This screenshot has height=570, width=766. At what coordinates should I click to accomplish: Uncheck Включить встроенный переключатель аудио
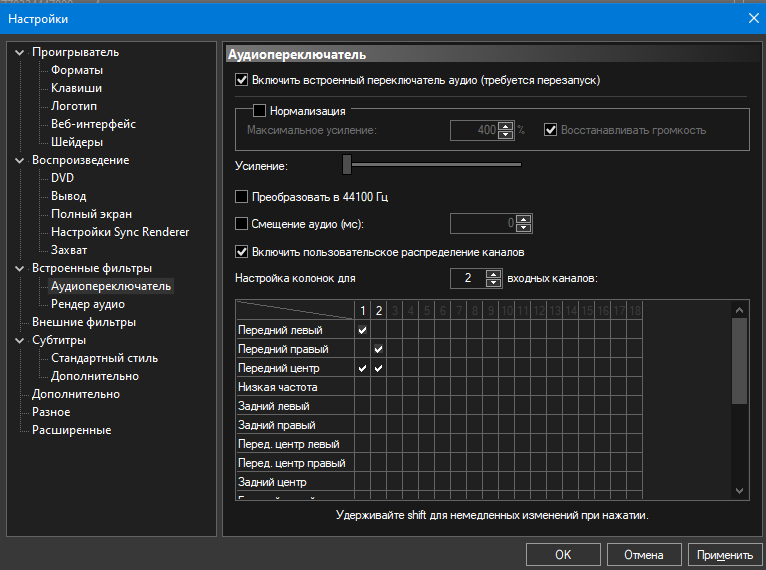coord(241,80)
